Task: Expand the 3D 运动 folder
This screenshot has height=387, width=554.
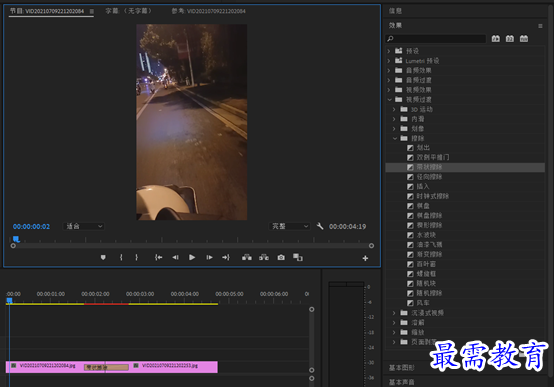Action: 394,109
